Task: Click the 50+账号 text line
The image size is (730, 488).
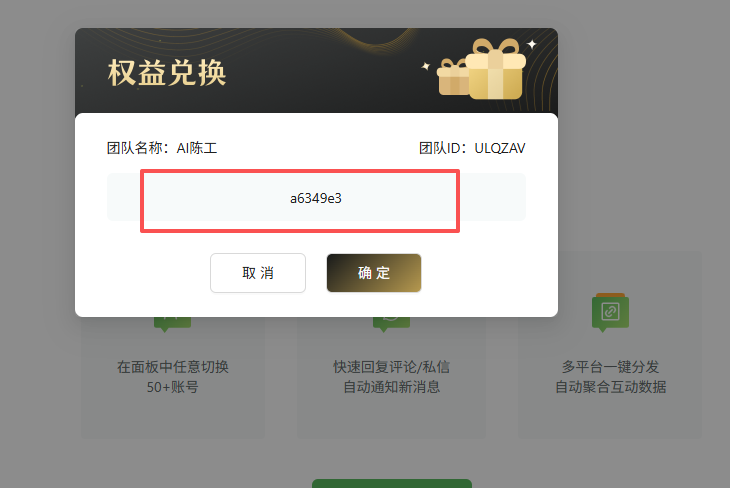Action: (172, 387)
